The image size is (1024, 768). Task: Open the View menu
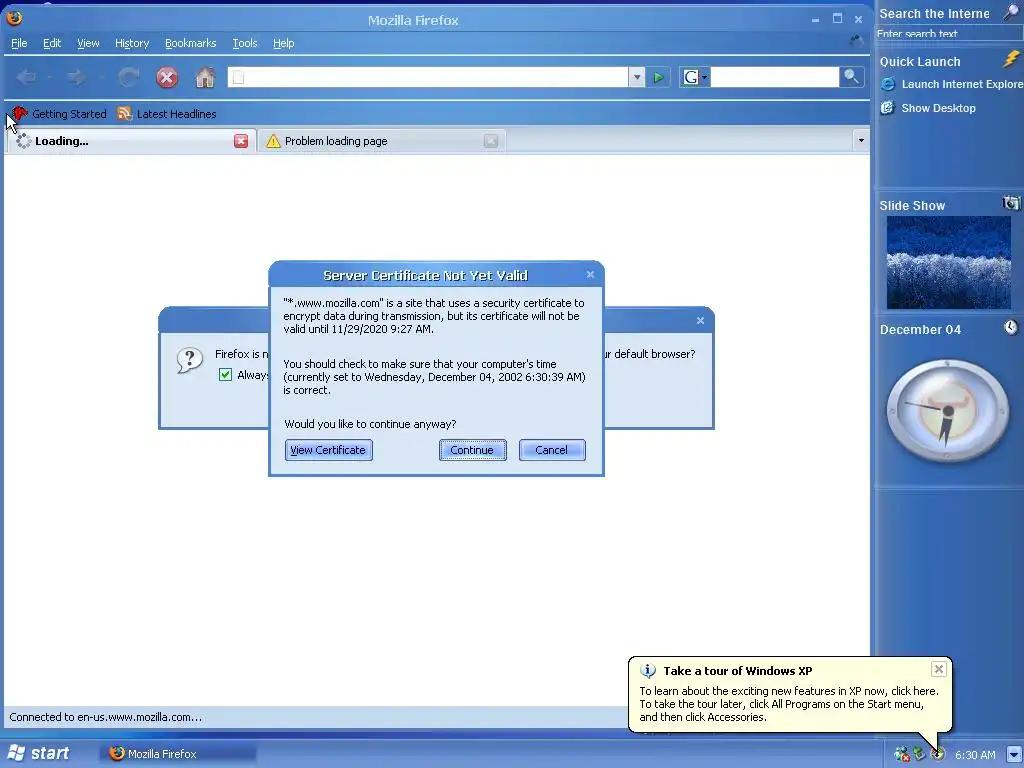point(88,43)
